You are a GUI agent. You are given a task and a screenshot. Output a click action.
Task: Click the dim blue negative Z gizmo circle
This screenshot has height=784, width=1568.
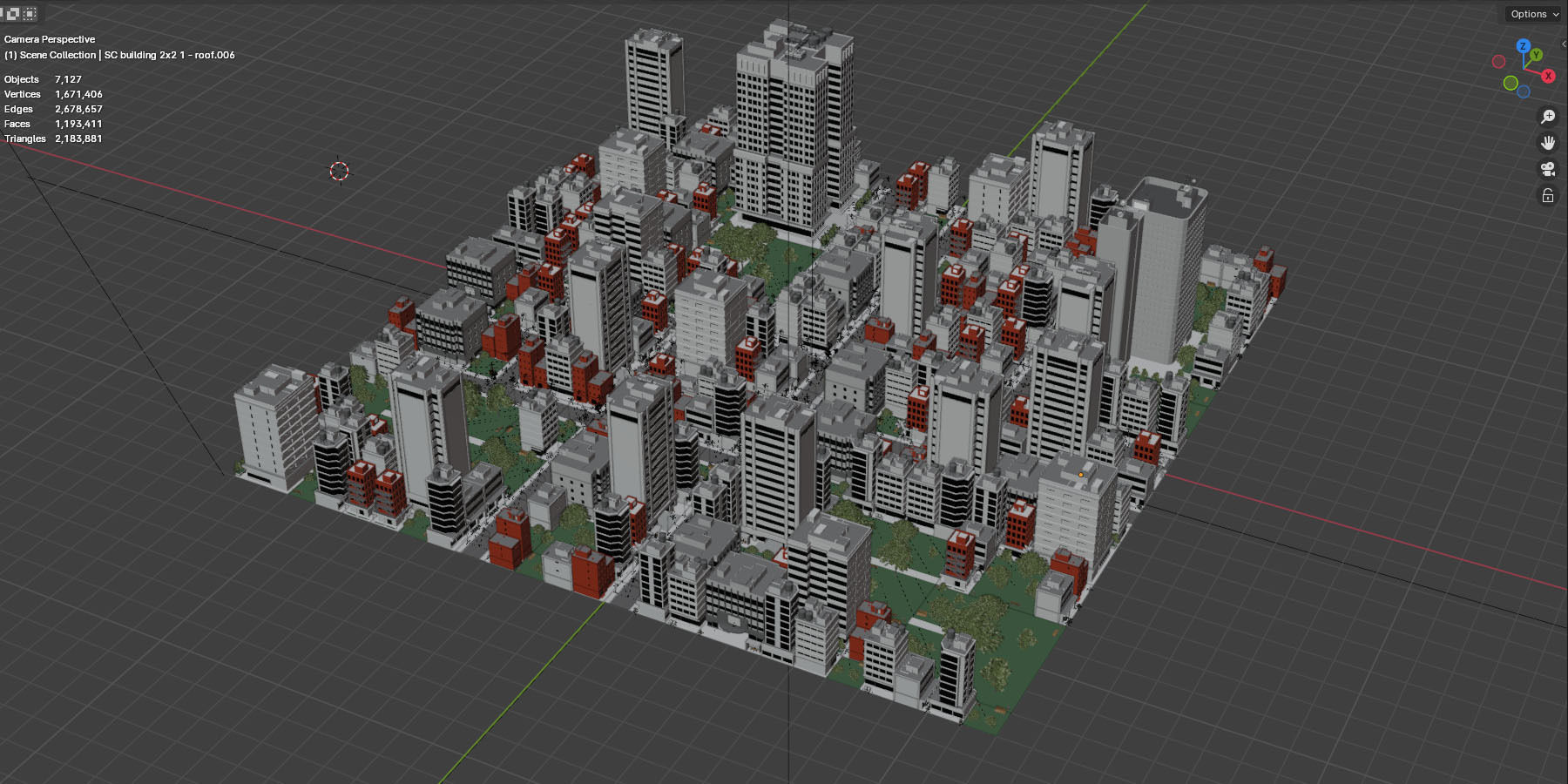[1524, 91]
